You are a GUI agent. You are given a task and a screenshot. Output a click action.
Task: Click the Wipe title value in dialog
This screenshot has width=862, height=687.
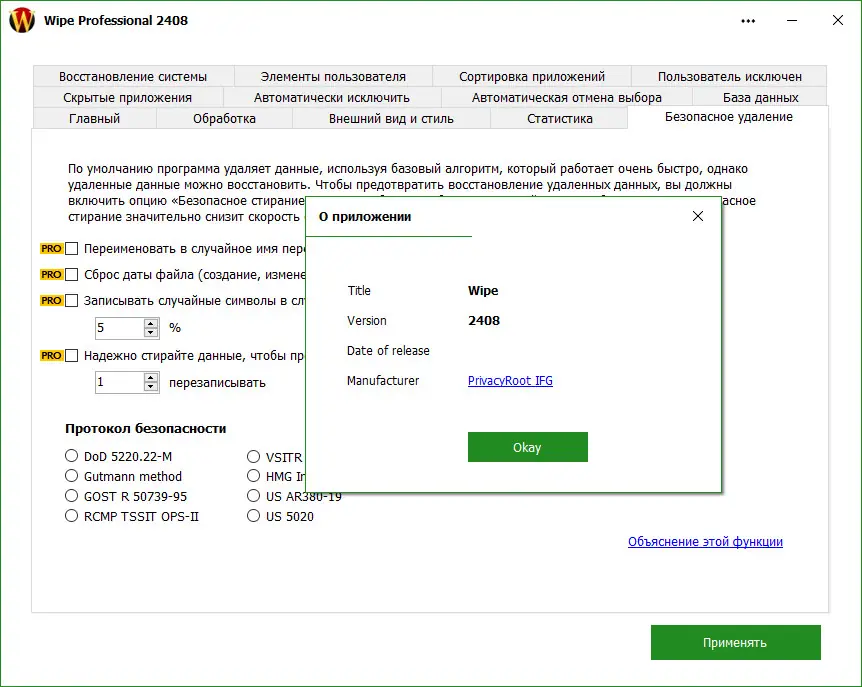point(483,290)
